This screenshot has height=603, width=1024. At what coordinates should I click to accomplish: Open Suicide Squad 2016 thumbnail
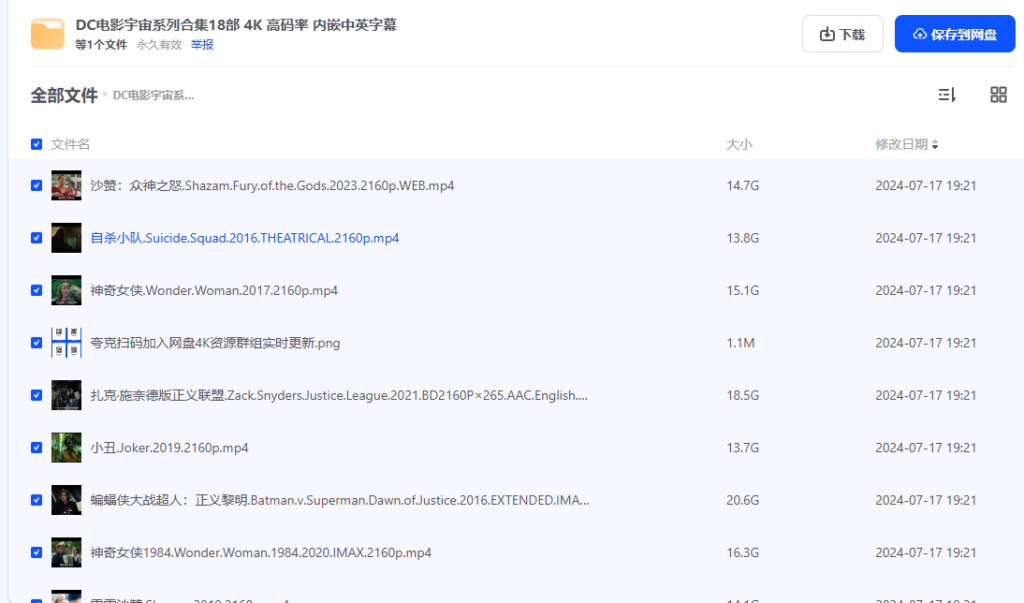[x=67, y=238]
